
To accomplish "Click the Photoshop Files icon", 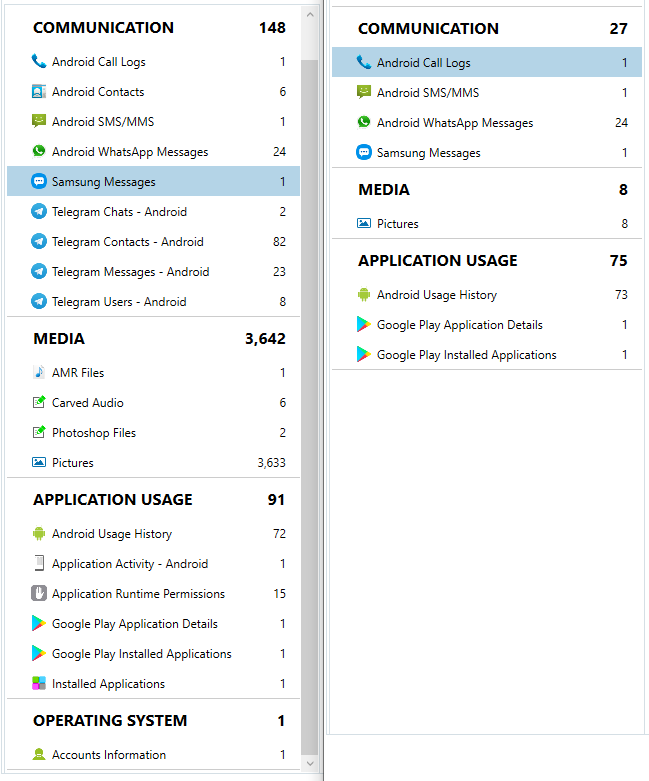I will click(x=39, y=432).
